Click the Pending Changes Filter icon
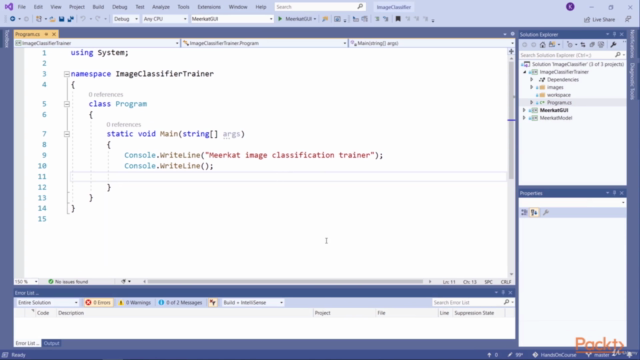Viewport: 640px width, 360px height. pyautogui.click(x=570, y=44)
